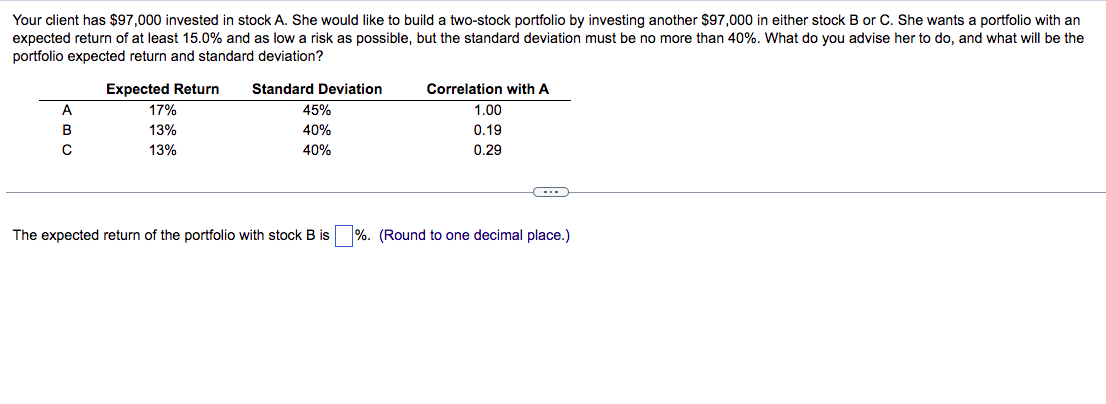Click stock A's 17% expected return cell

pyautogui.click(x=163, y=110)
